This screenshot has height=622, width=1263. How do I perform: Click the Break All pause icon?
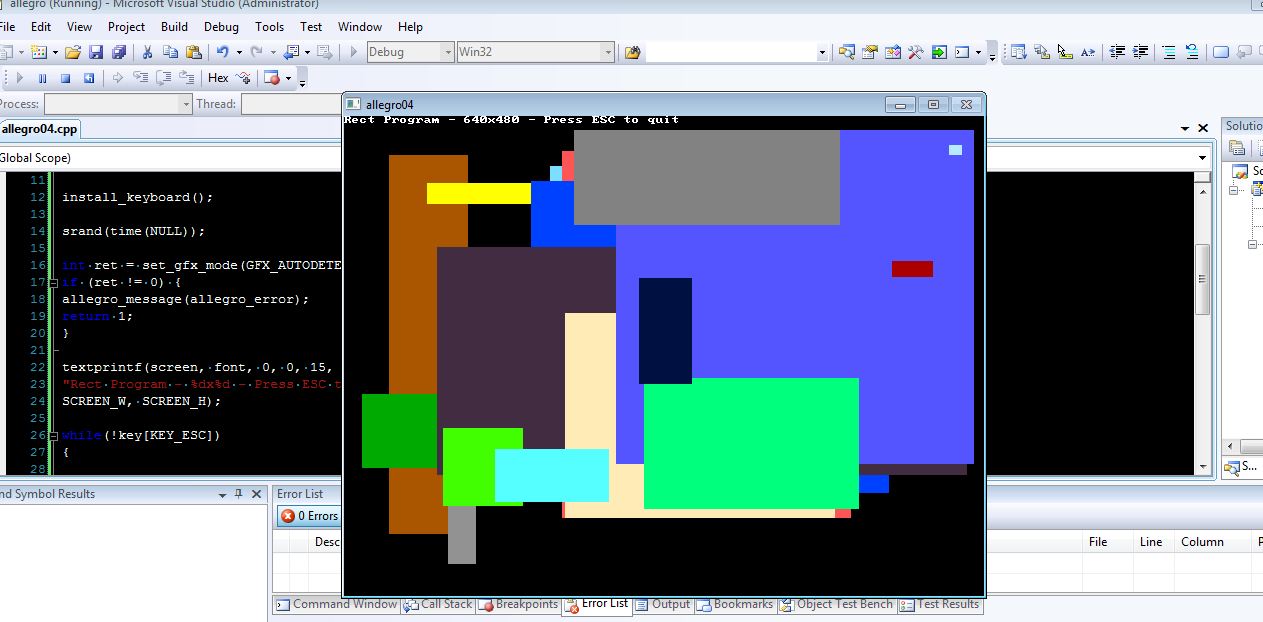click(x=42, y=77)
